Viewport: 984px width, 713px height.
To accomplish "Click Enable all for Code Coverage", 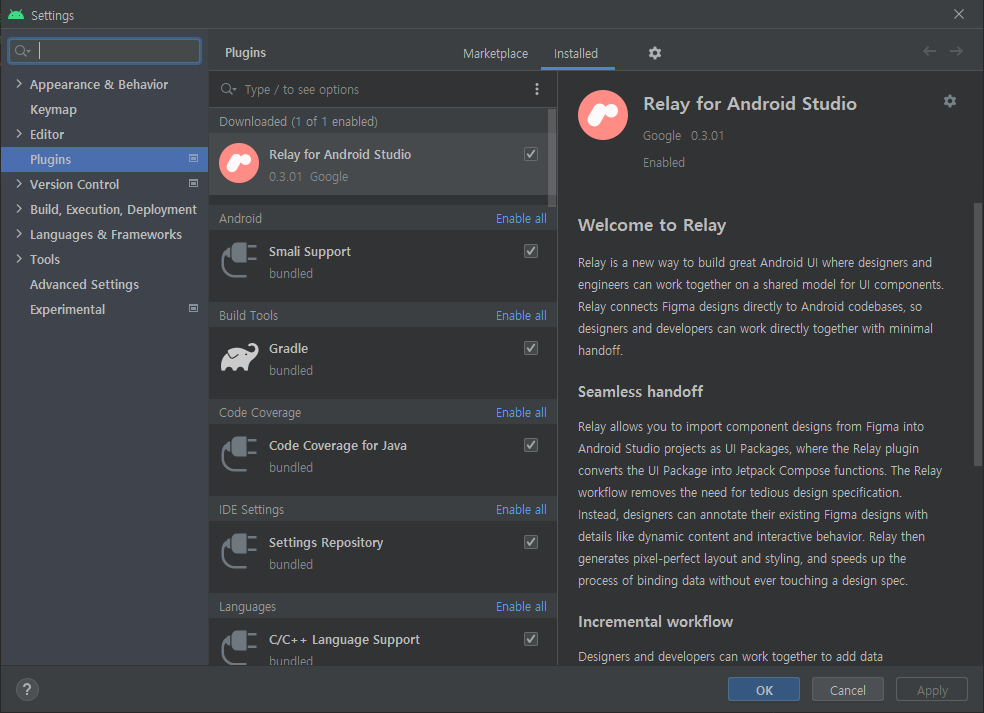I will 521,412.
